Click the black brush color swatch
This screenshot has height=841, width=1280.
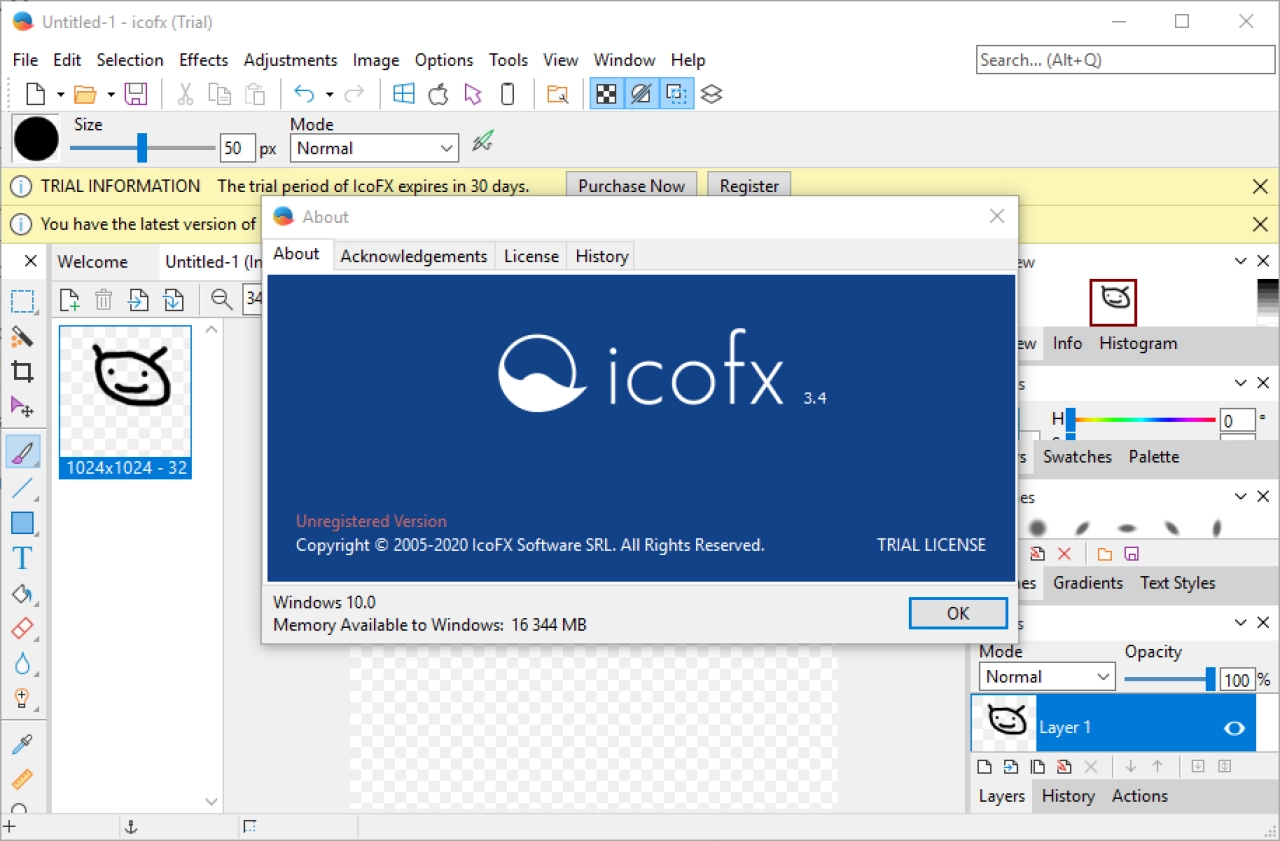(x=36, y=139)
